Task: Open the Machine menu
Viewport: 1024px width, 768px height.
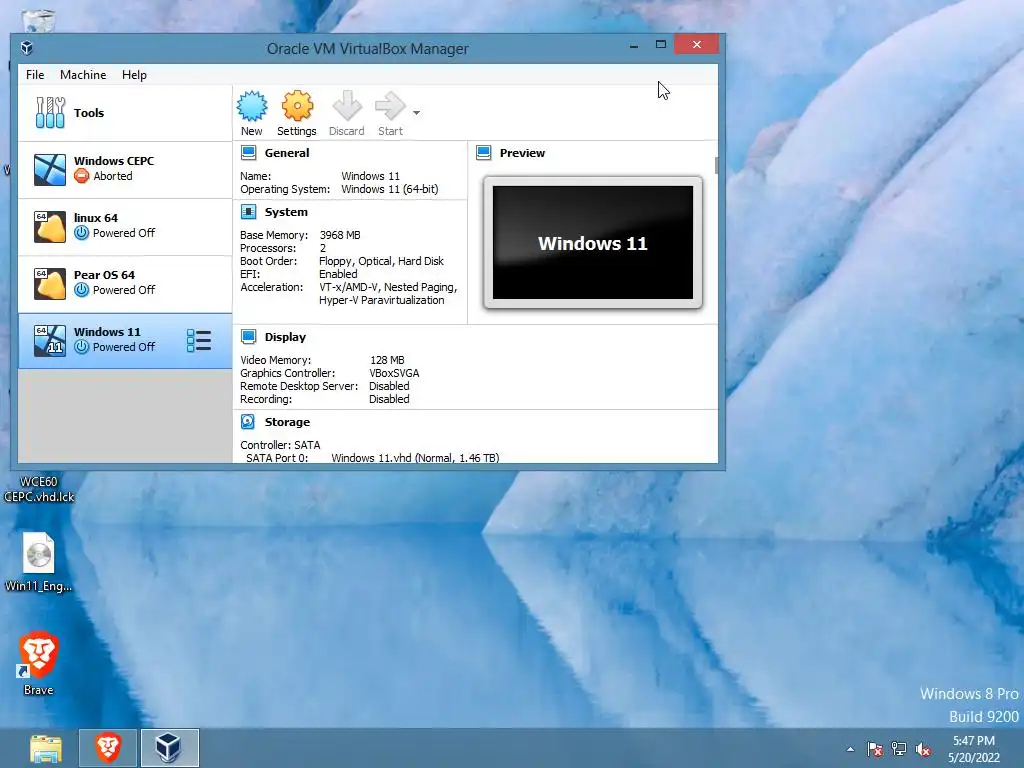Action: coord(83,74)
